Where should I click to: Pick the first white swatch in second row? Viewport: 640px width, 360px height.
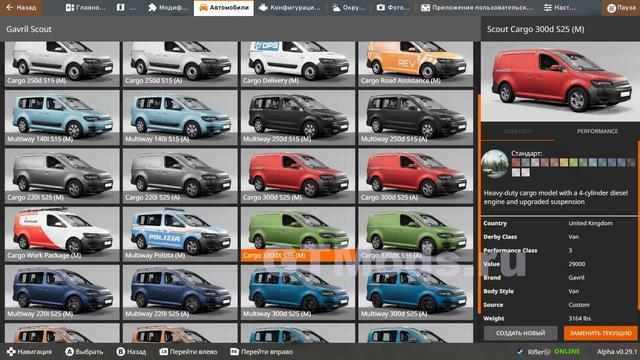point(516,173)
